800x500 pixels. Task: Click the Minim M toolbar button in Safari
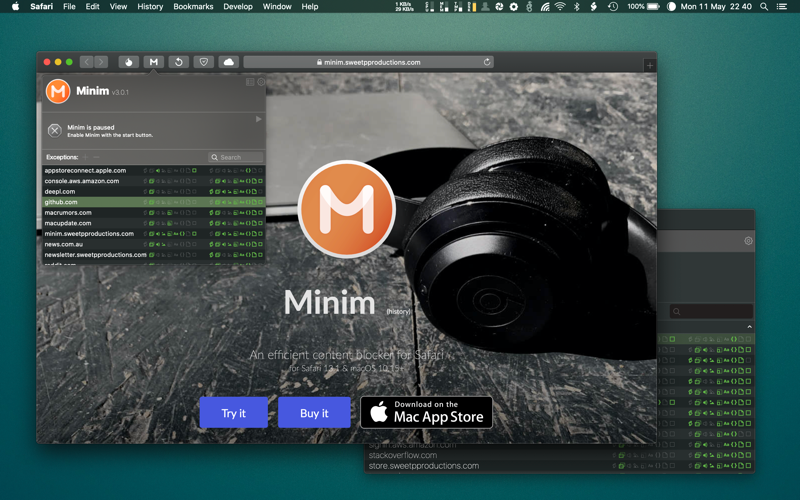[154, 62]
